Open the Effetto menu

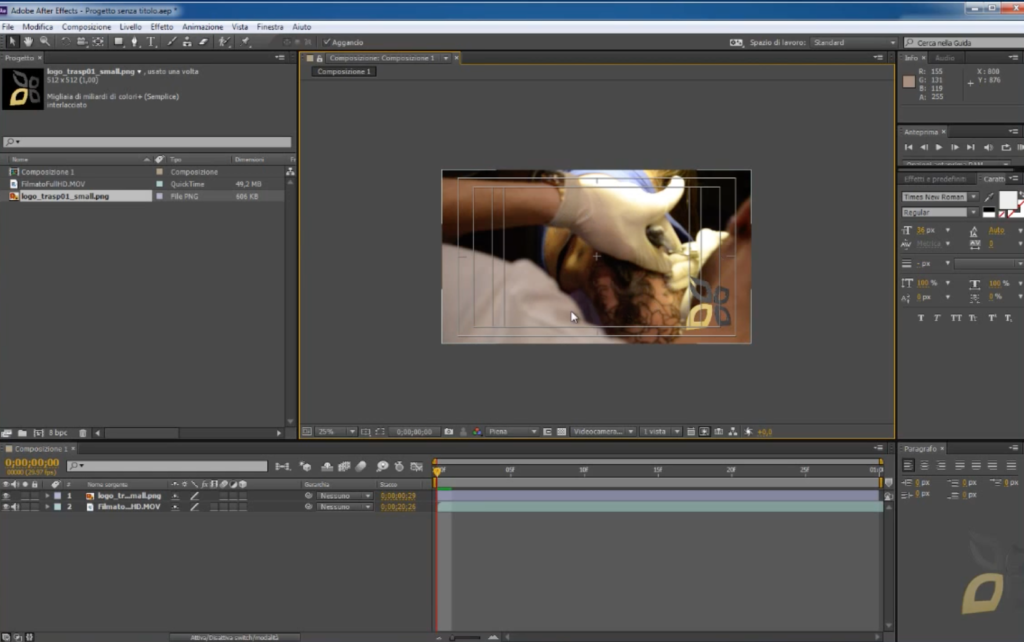161,27
